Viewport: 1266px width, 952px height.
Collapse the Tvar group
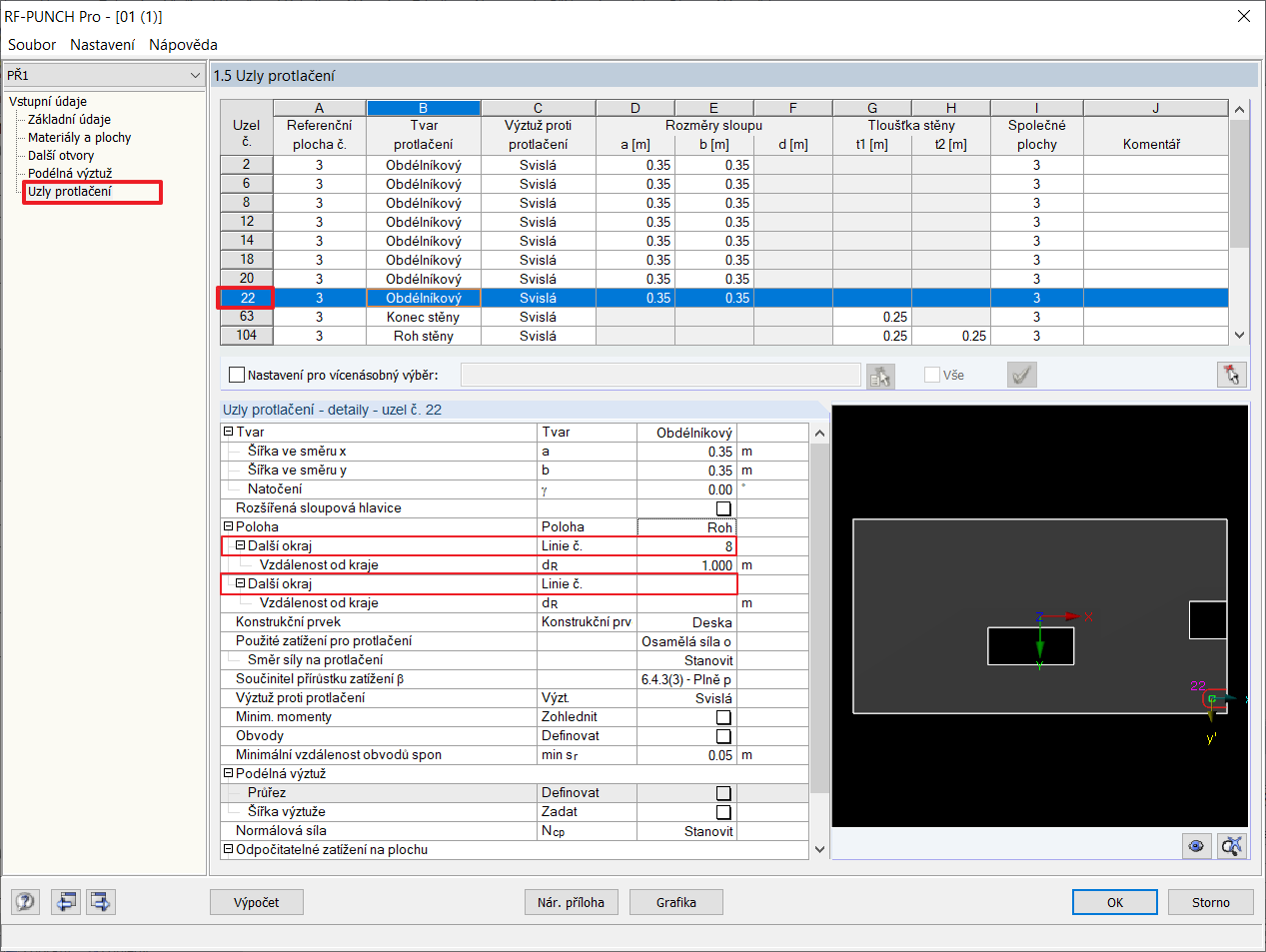pos(228,433)
